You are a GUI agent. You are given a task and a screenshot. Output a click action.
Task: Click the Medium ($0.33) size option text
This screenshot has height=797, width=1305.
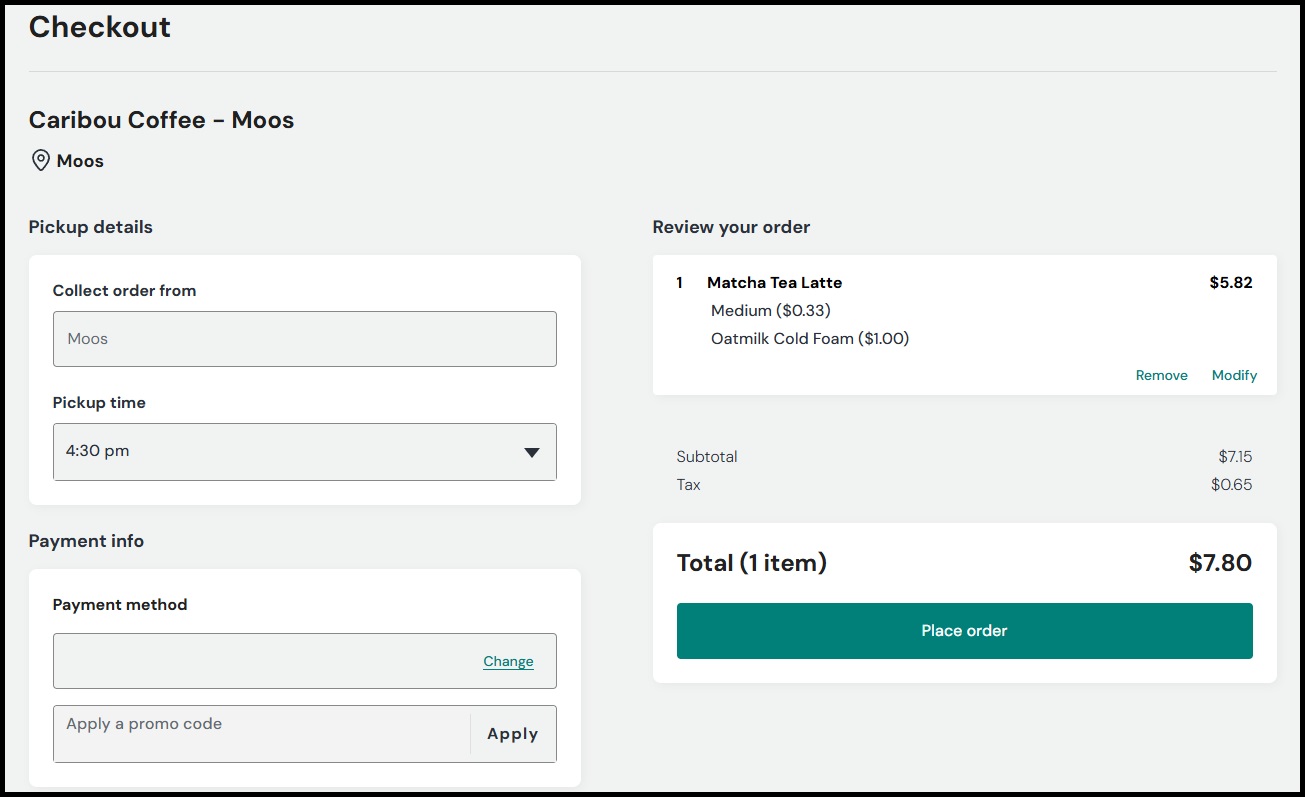(x=770, y=311)
